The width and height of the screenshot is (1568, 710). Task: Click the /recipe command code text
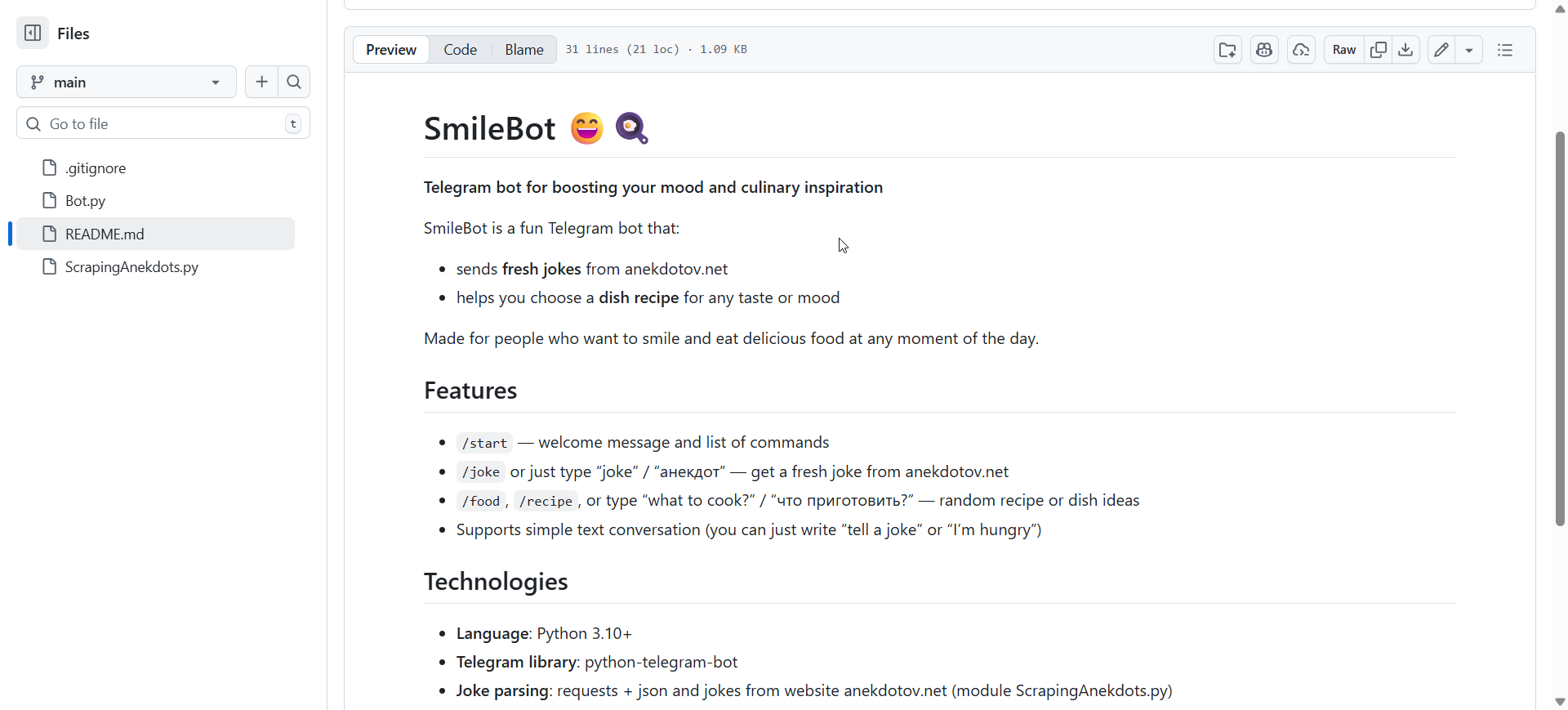point(546,502)
